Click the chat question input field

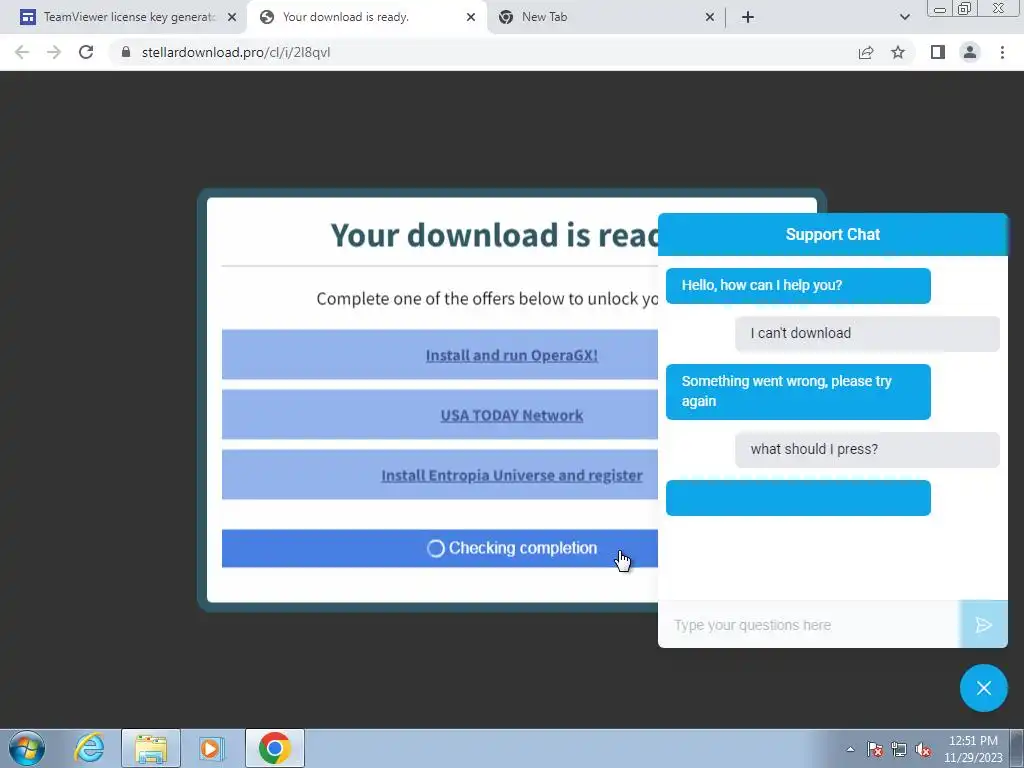(x=810, y=625)
